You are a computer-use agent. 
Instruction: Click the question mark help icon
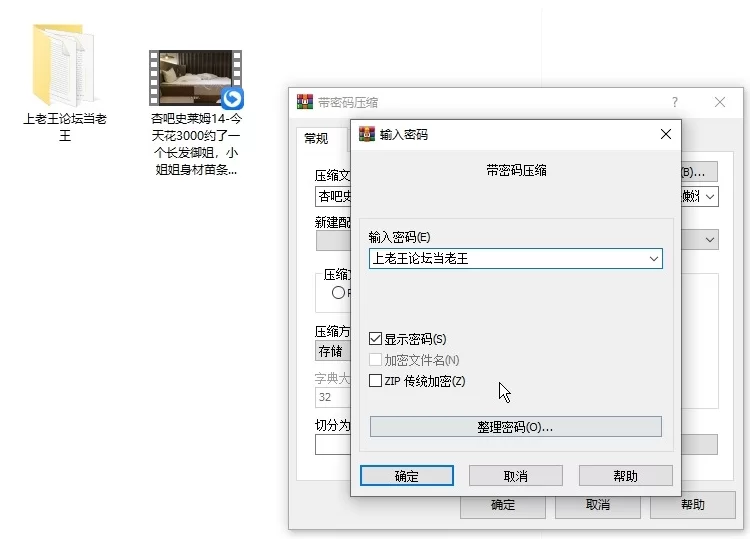pyautogui.click(x=675, y=102)
